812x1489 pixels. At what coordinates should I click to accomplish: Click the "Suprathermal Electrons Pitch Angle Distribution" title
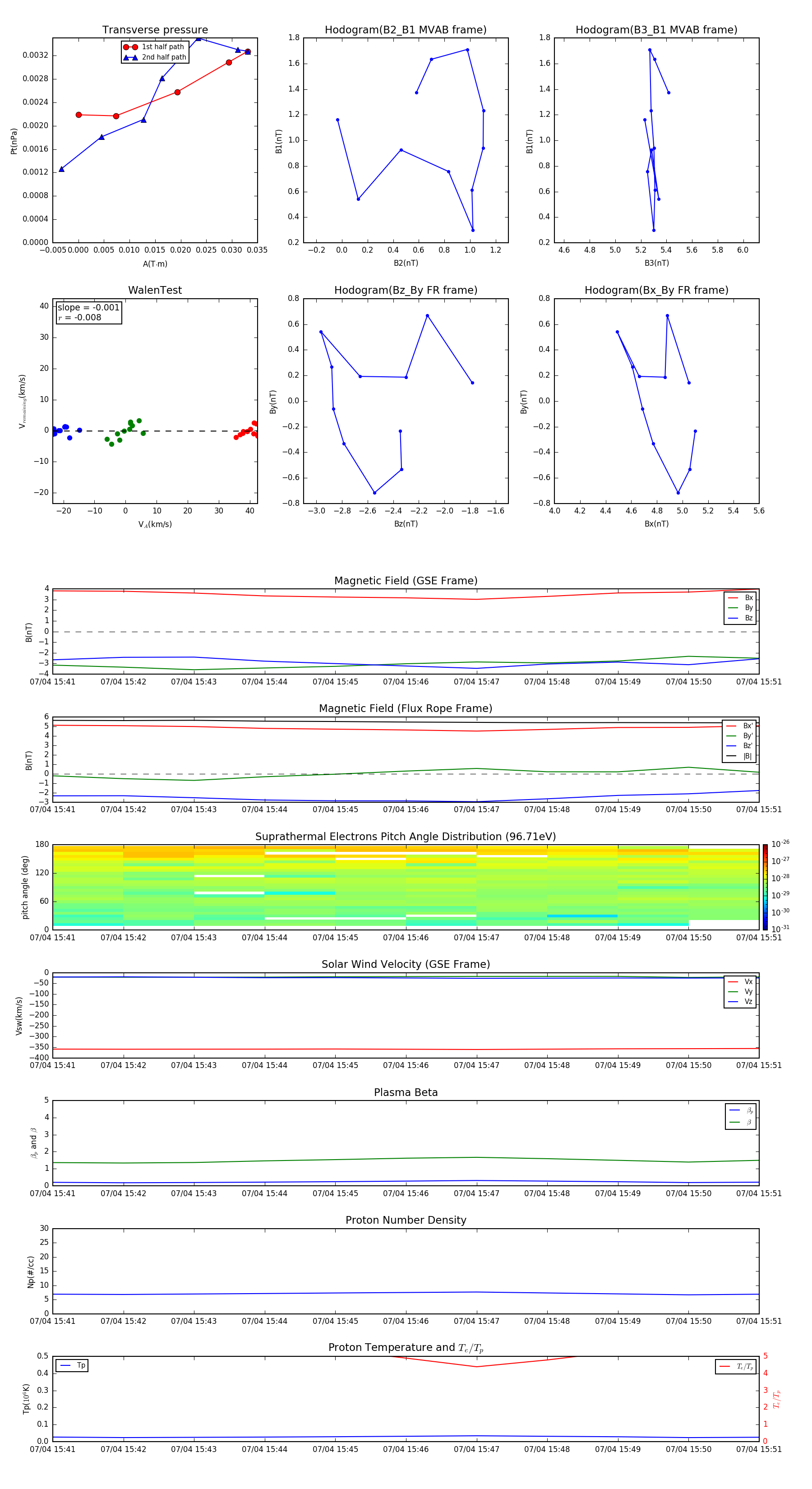(405, 837)
